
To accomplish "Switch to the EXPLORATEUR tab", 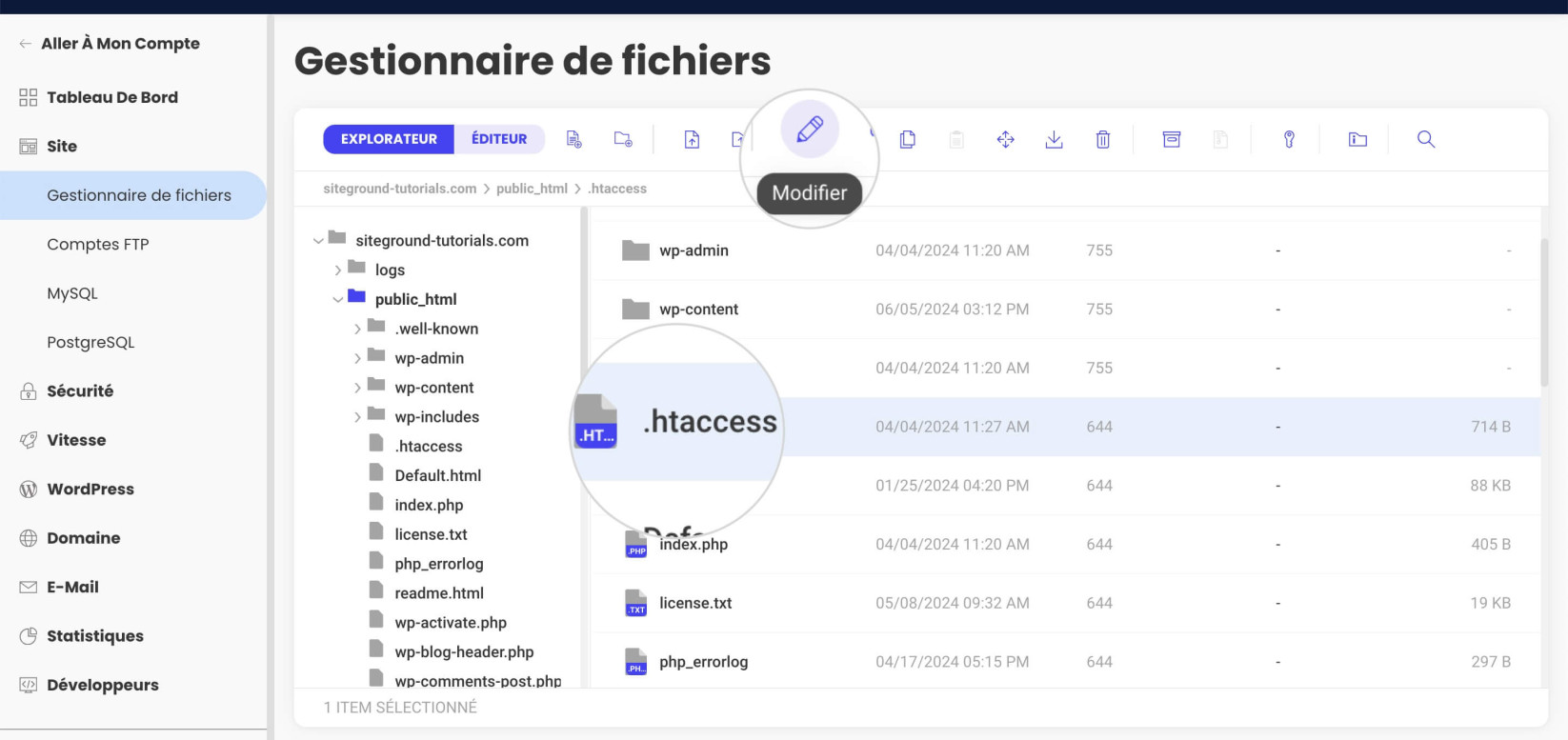I will click(x=389, y=139).
